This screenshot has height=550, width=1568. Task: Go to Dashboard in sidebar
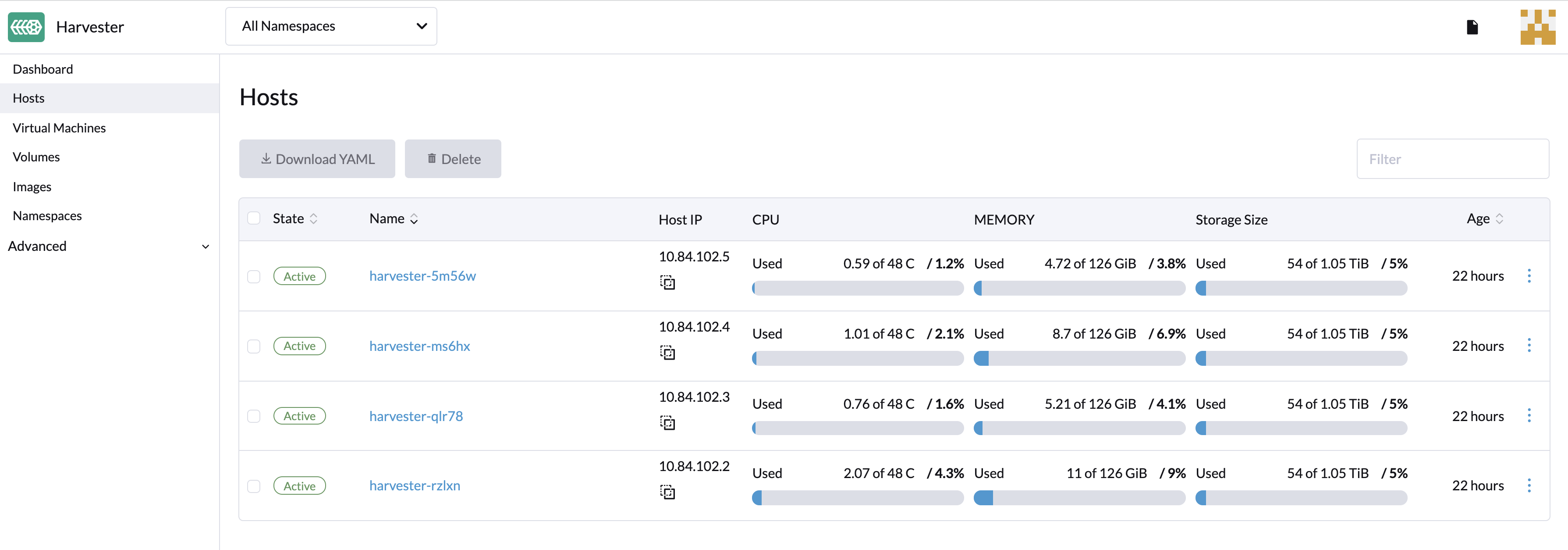pos(110,69)
